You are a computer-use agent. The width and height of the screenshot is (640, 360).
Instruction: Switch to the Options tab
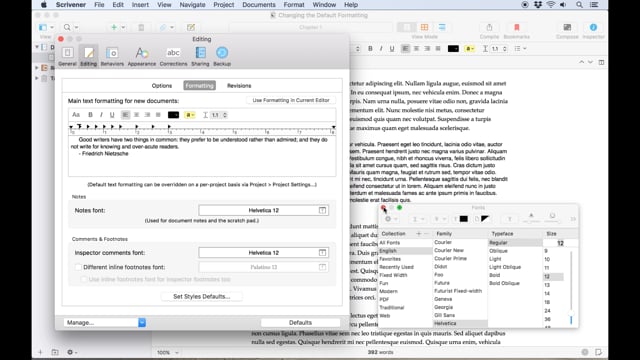(162, 86)
